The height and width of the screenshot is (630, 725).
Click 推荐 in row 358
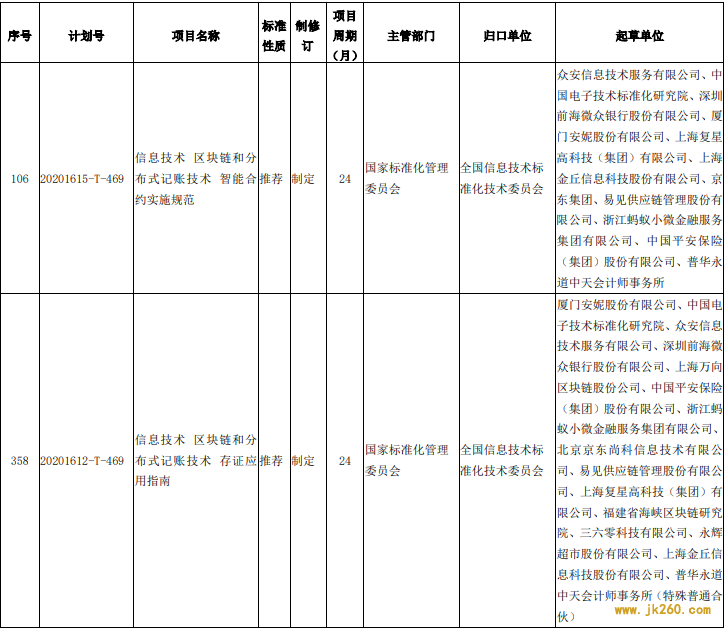coord(271,460)
